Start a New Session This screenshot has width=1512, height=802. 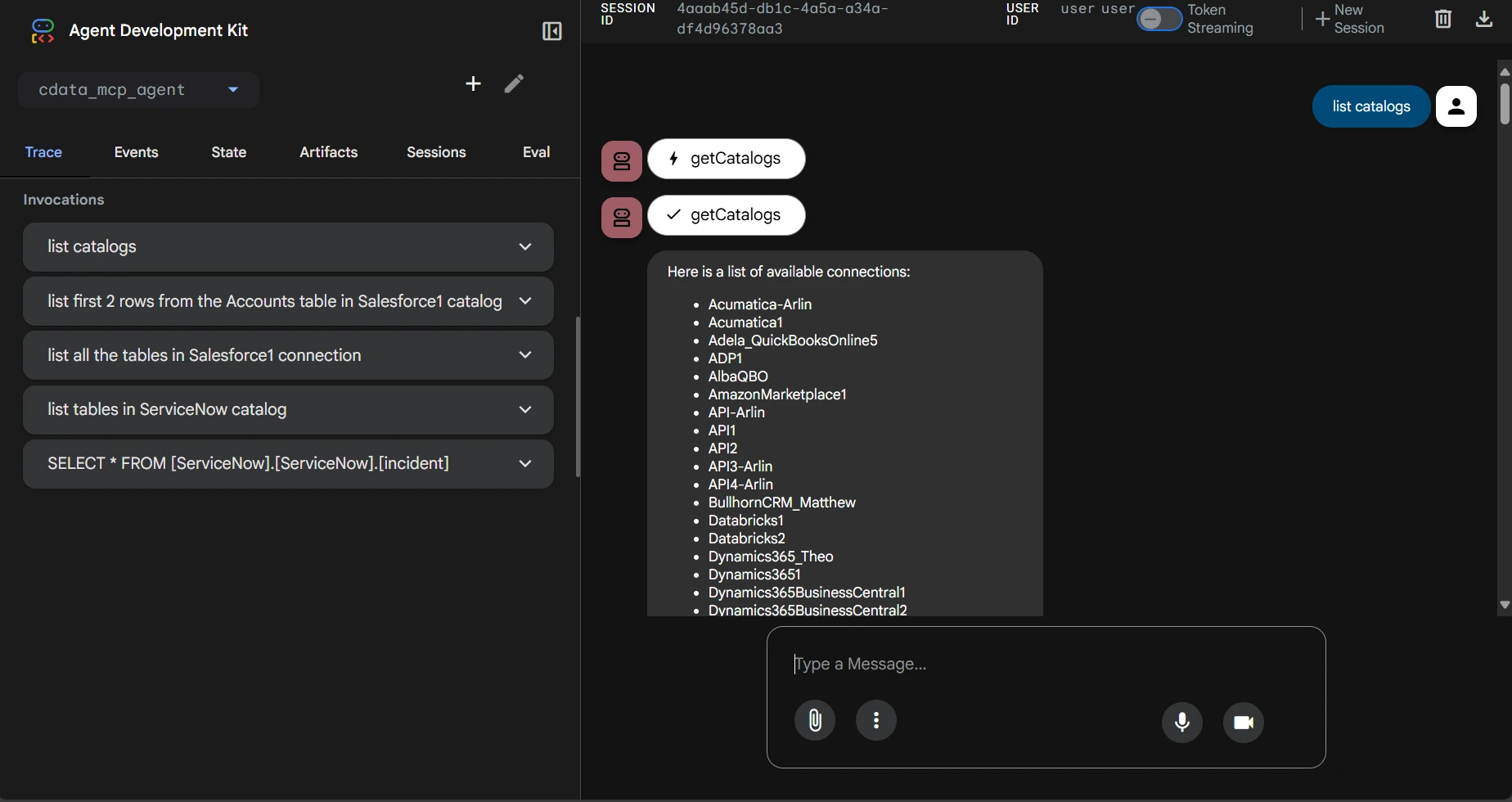pyautogui.click(x=1350, y=19)
